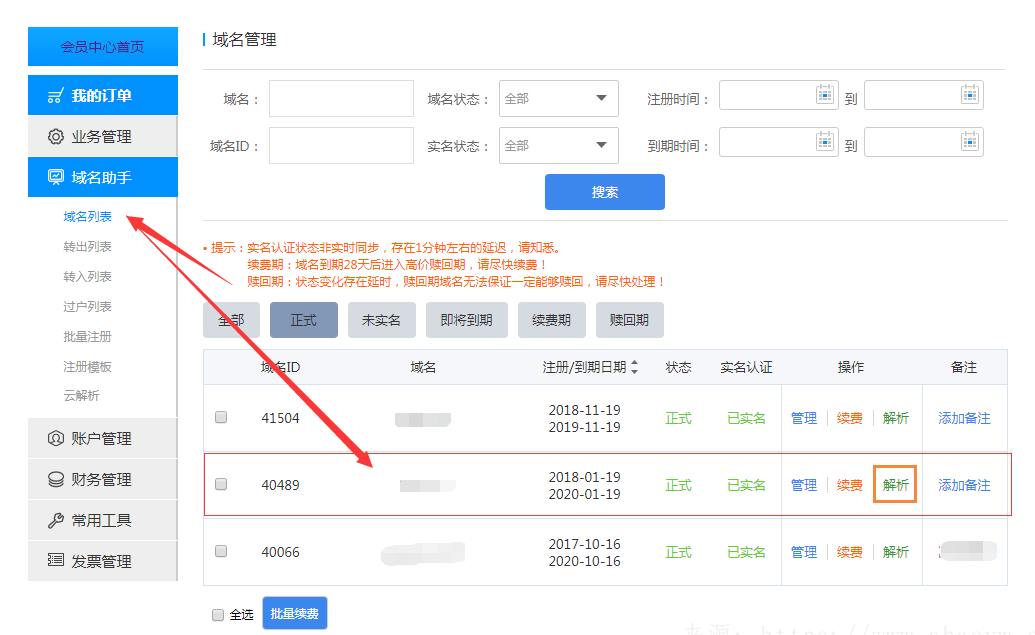Select 转入列表 in sidebar

[87, 277]
